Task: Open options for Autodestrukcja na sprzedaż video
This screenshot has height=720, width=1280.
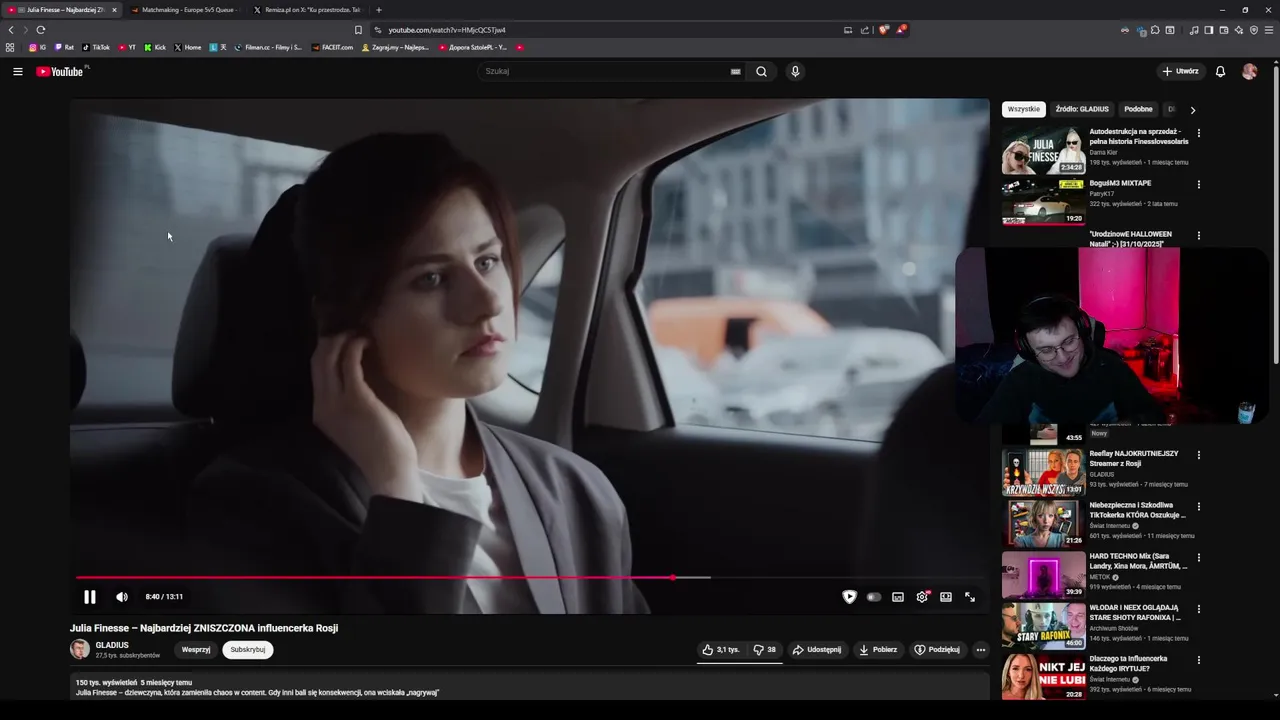Action: 1199,133
